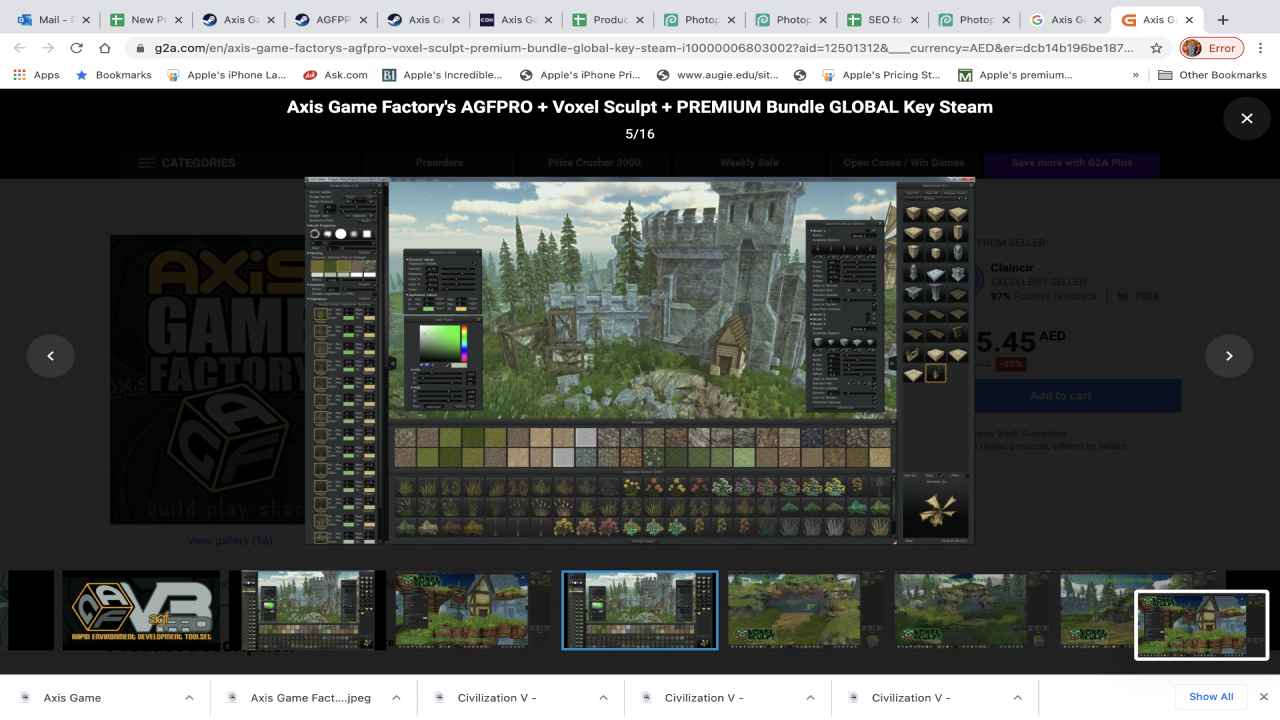Open a new browser tab

click(x=1222, y=19)
